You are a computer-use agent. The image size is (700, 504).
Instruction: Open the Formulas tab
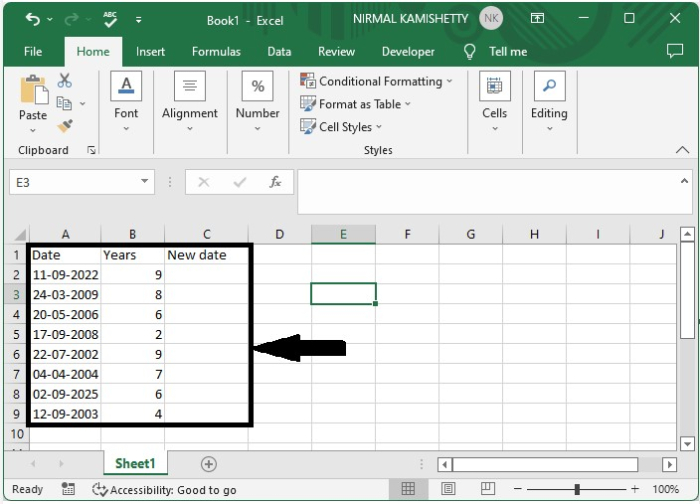(x=216, y=51)
